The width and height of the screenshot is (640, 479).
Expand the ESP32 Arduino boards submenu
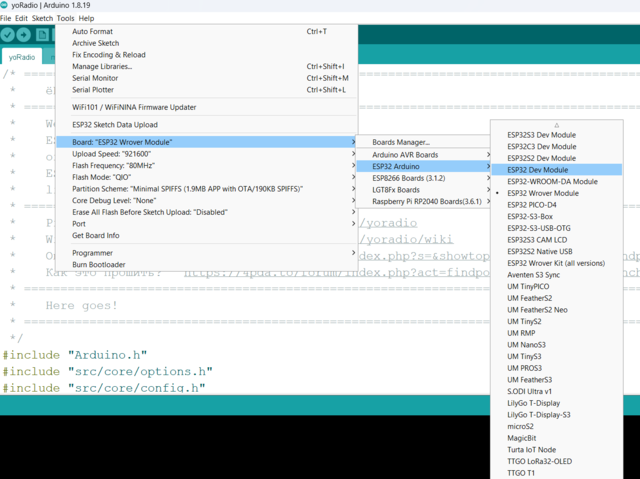point(424,166)
